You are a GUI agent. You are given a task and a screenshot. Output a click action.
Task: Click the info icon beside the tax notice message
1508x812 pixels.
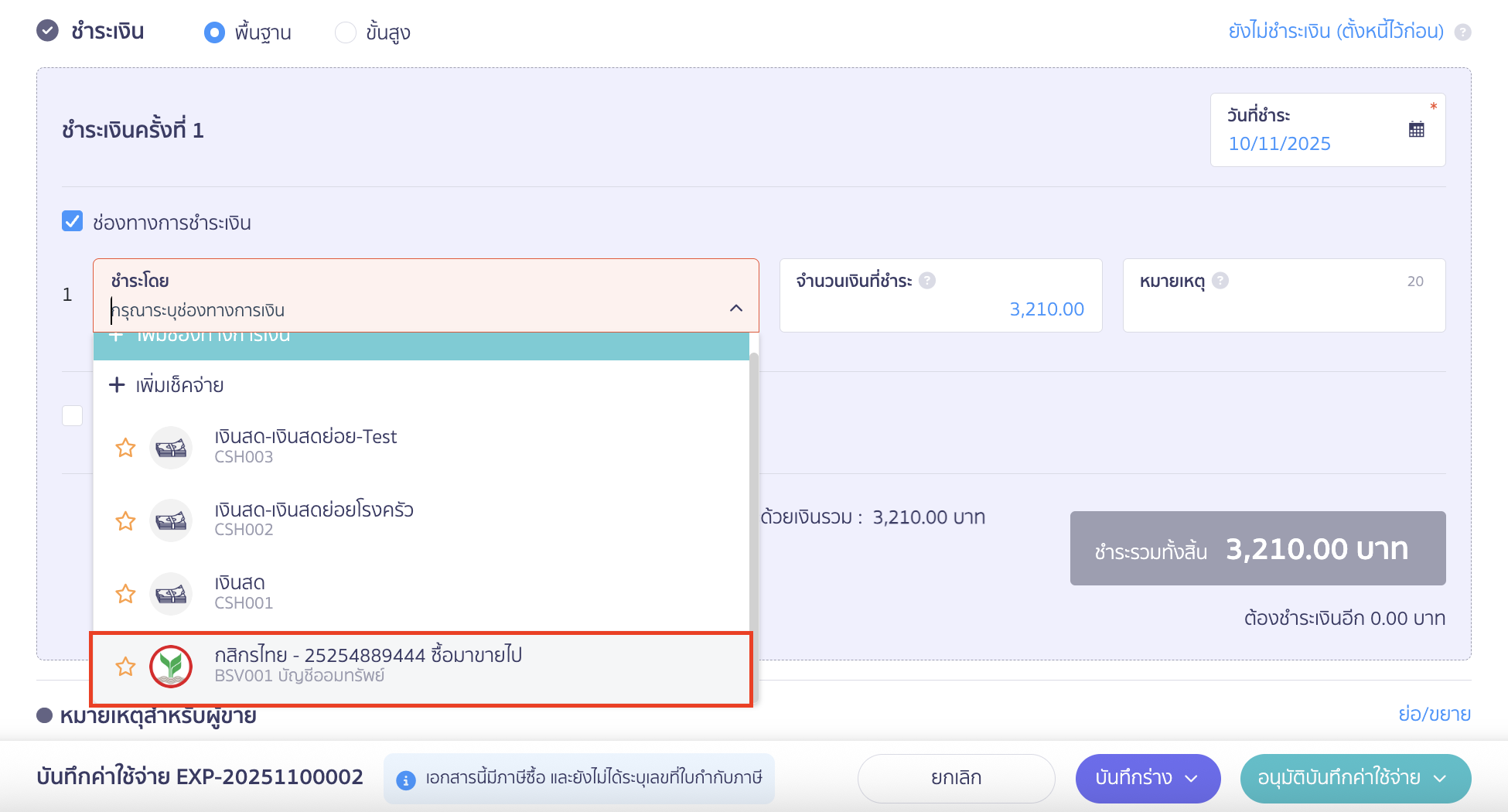pyautogui.click(x=407, y=780)
